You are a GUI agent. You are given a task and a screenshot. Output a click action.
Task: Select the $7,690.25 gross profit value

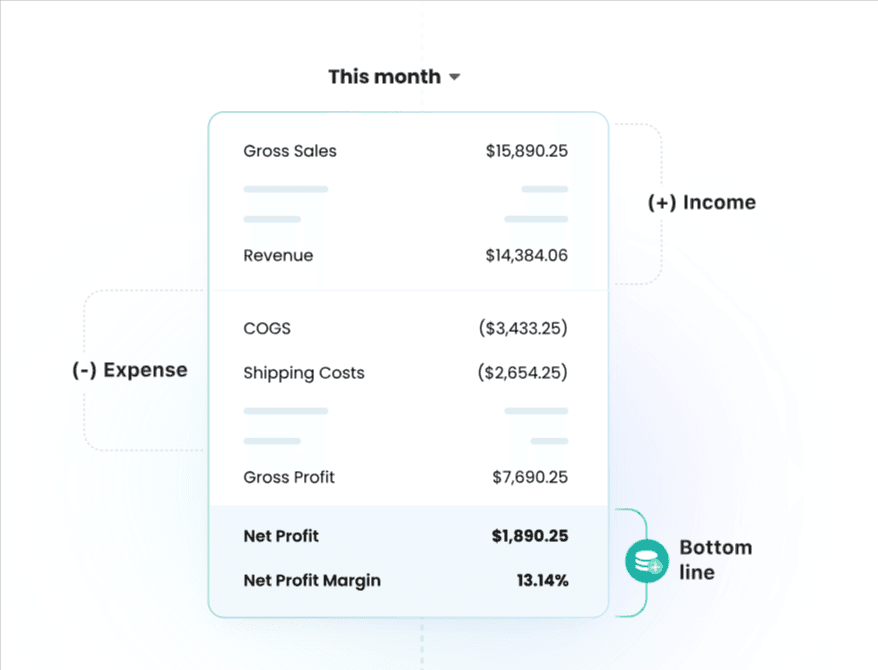[x=530, y=478]
